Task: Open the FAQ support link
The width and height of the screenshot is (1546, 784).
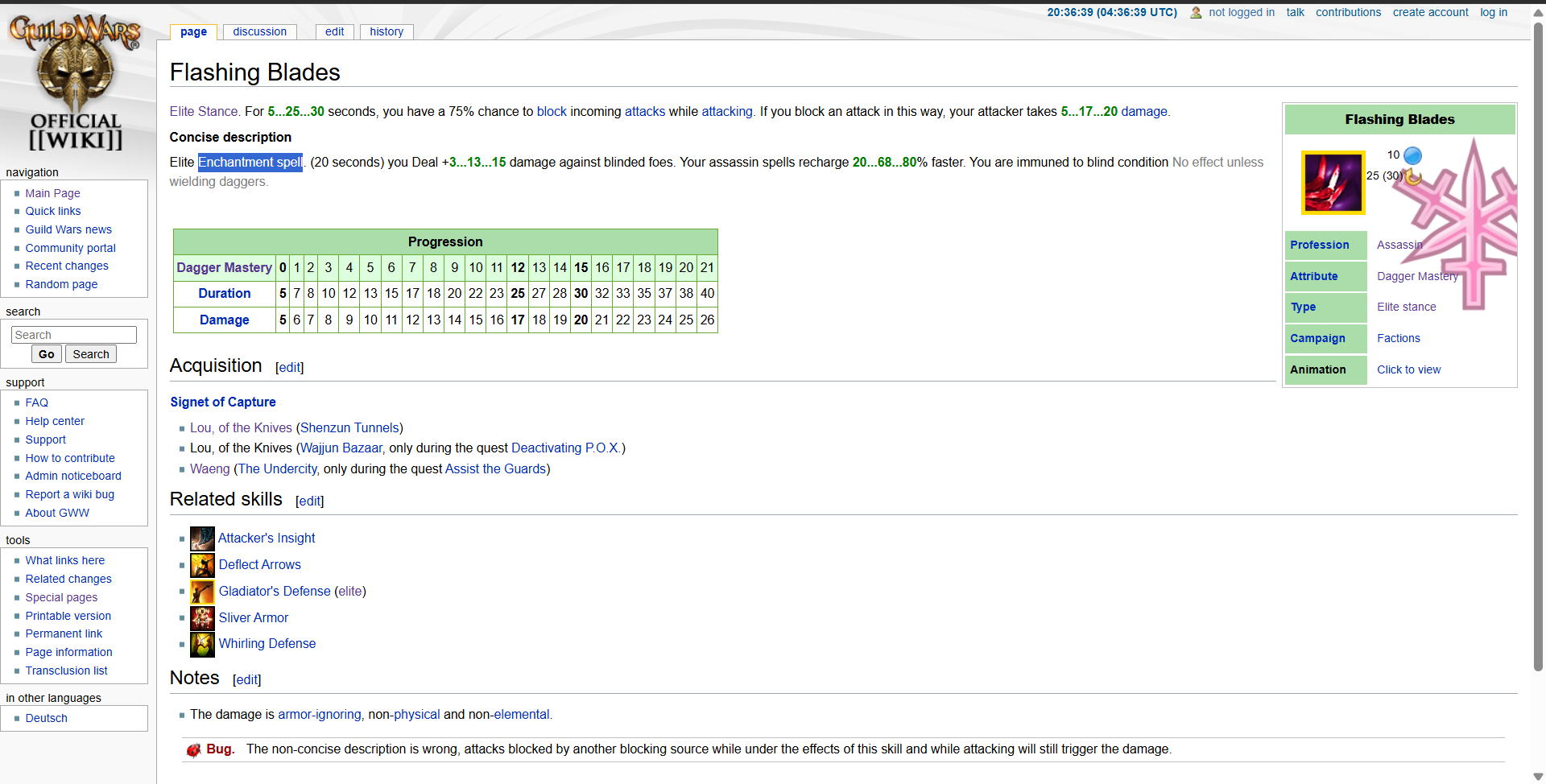Action: click(36, 402)
